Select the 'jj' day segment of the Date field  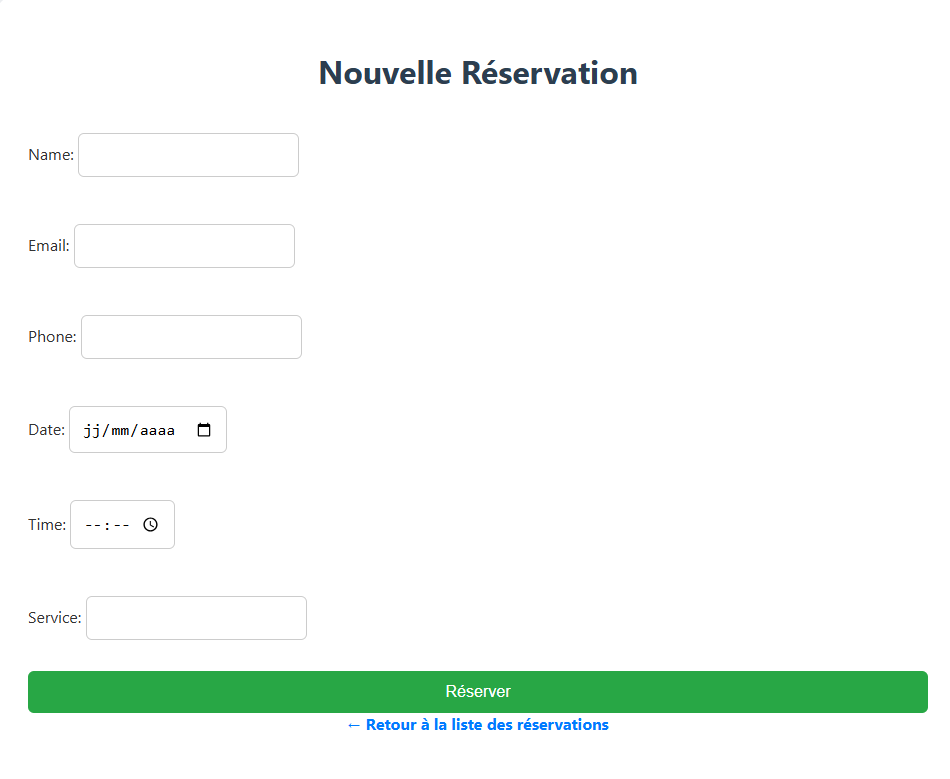[x=91, y=429]
